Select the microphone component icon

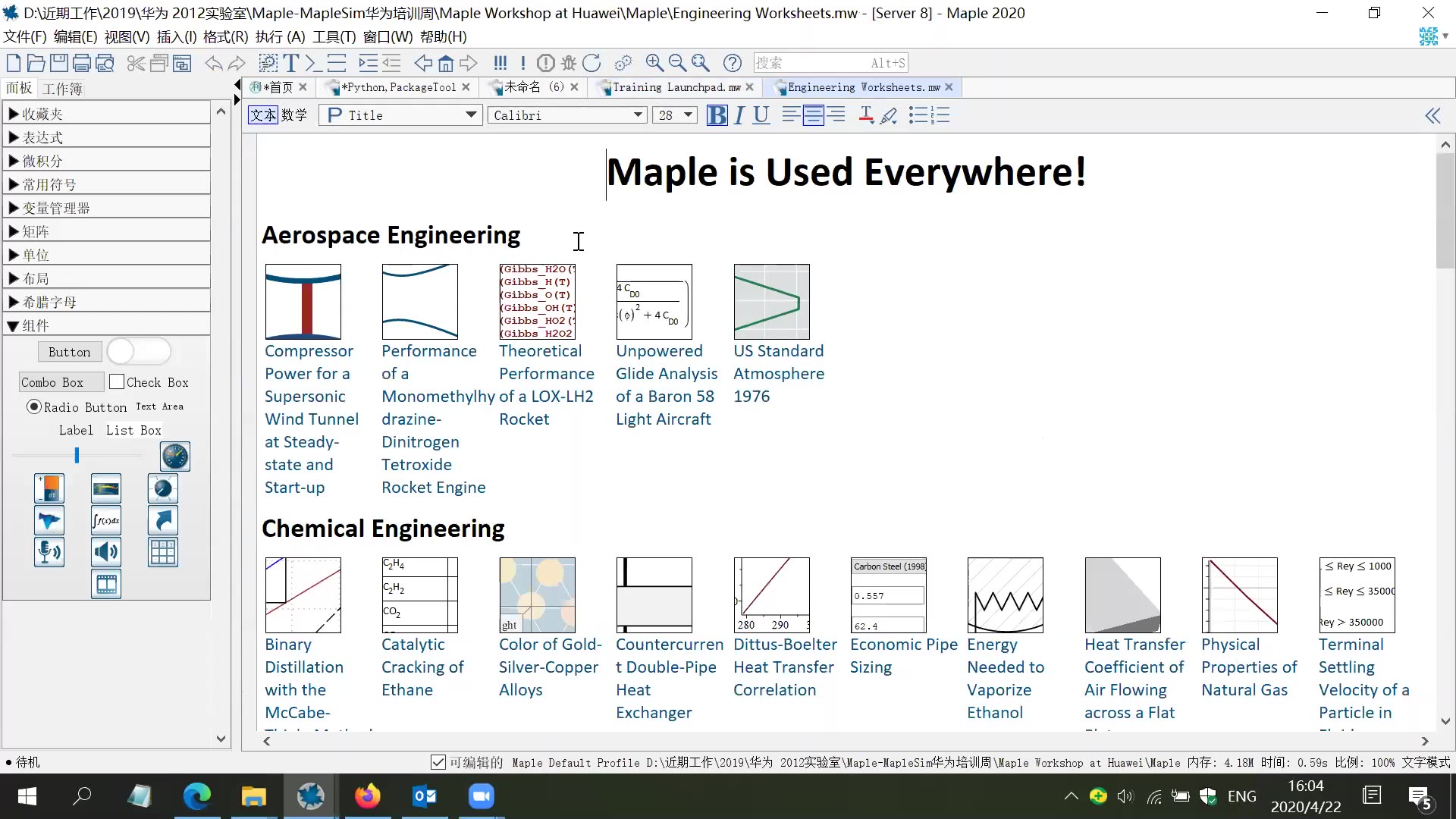click(x=49, y=552)
